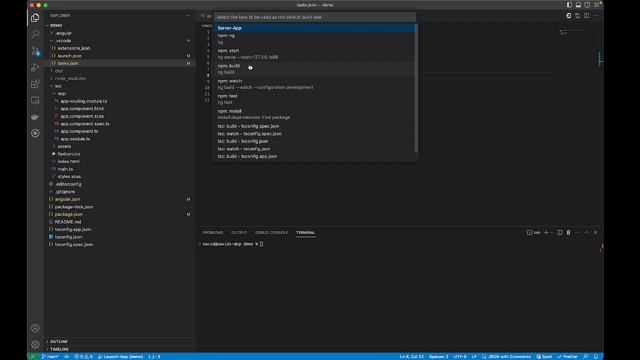Click the second editor action icon next to split

(578, 16)
